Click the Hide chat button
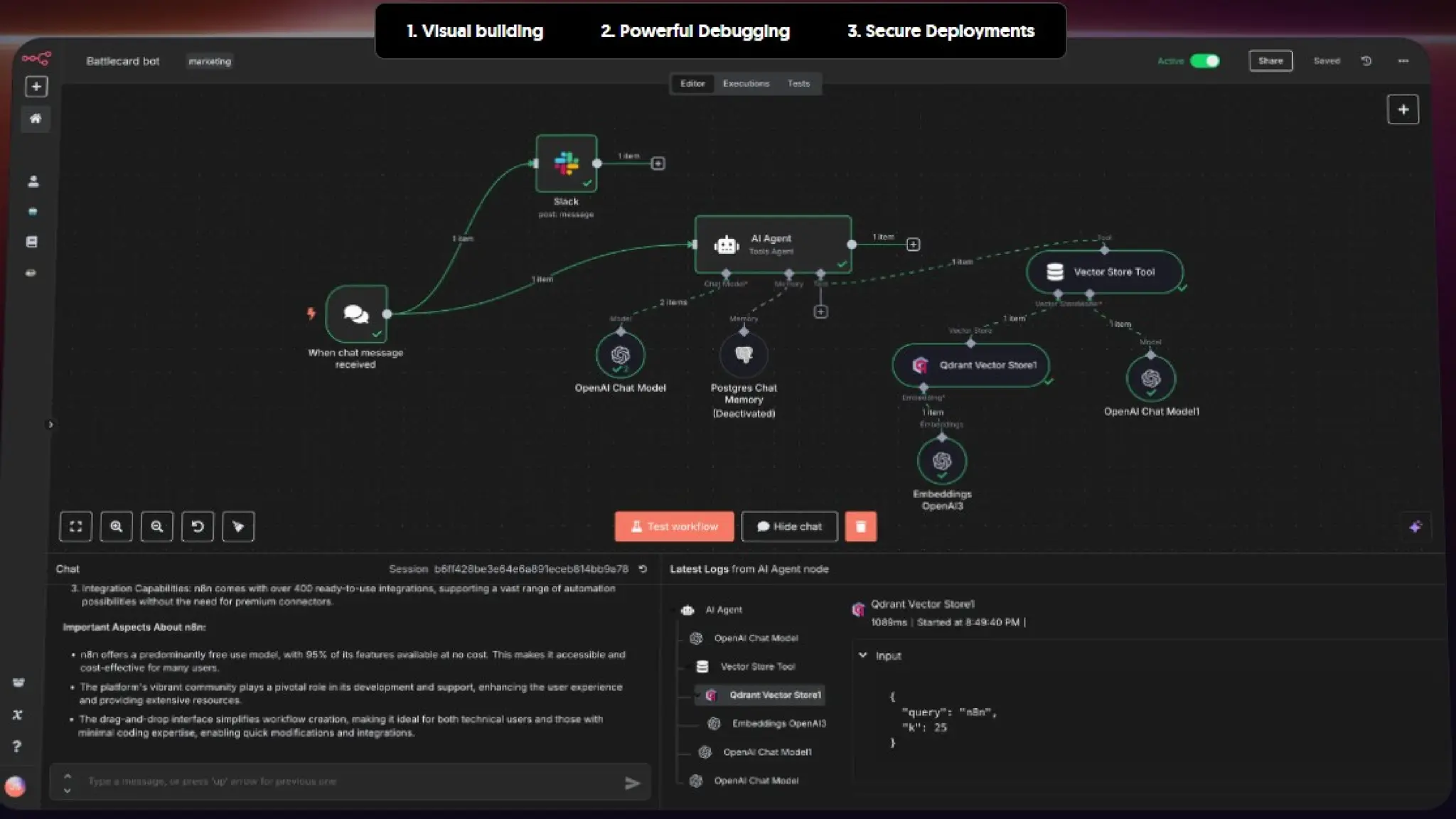This screenshot has width=1456, height=819. [789, 527]
